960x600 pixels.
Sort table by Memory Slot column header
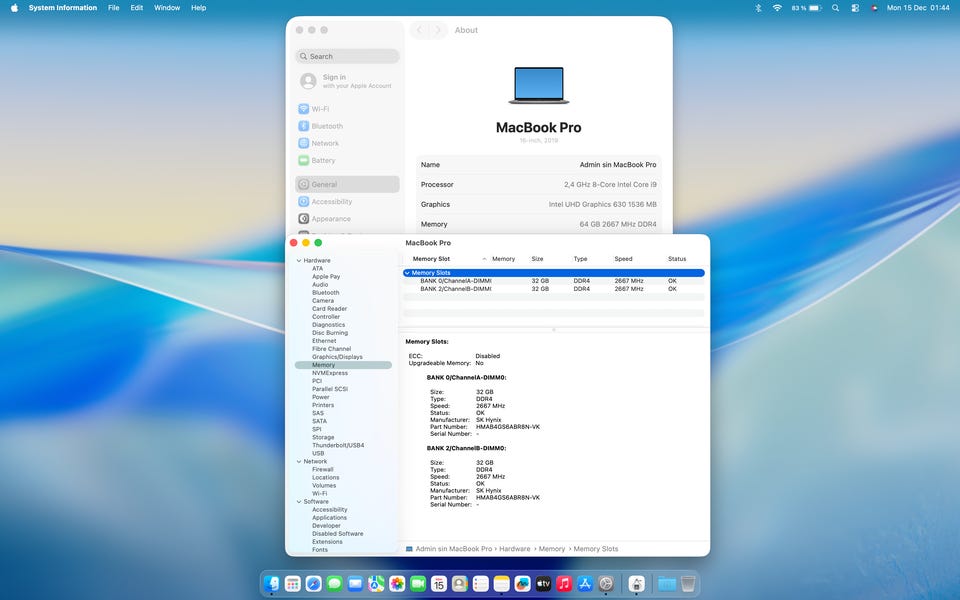tap(431, 259)
